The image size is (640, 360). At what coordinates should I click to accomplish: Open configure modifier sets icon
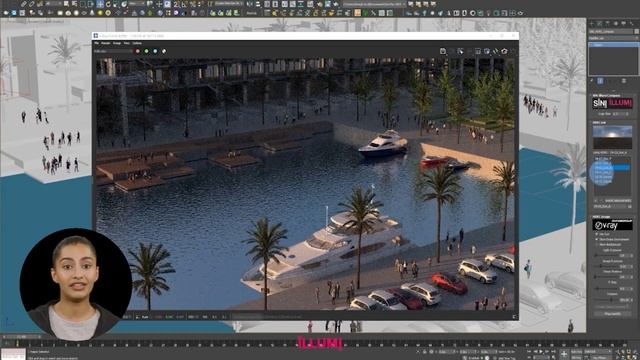pos(624,81)
